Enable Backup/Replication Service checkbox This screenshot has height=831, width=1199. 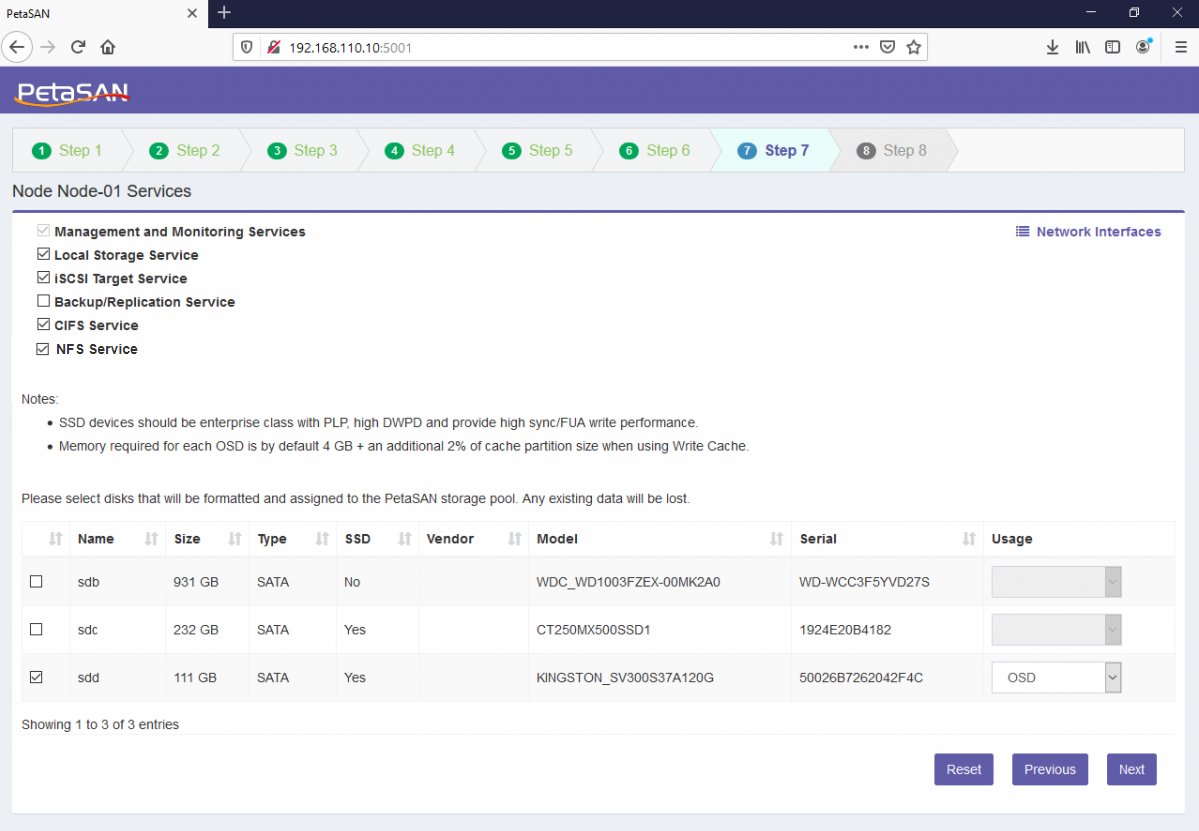coord(44,301)
